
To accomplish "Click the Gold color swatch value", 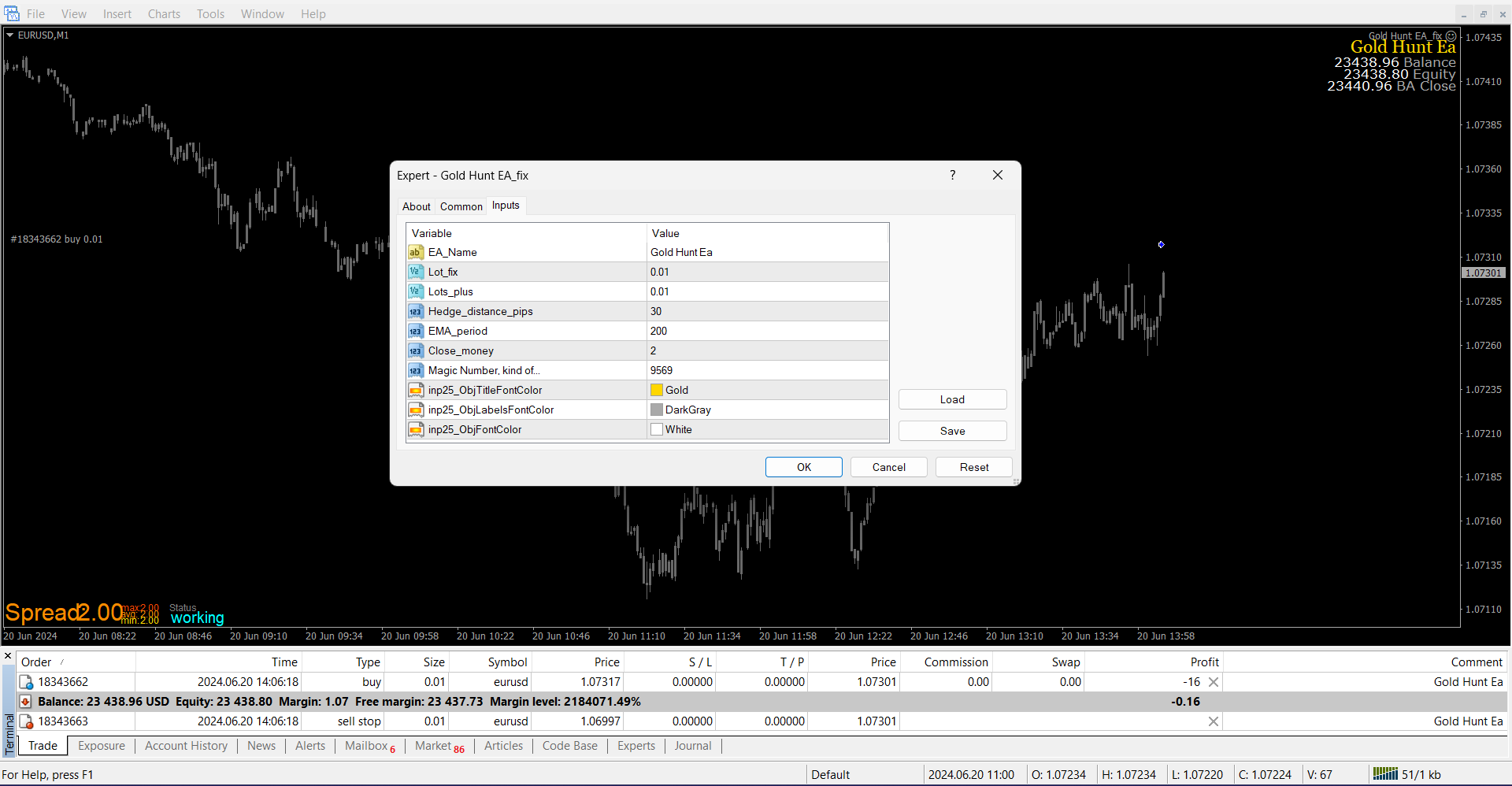I will tap(657, 390).
